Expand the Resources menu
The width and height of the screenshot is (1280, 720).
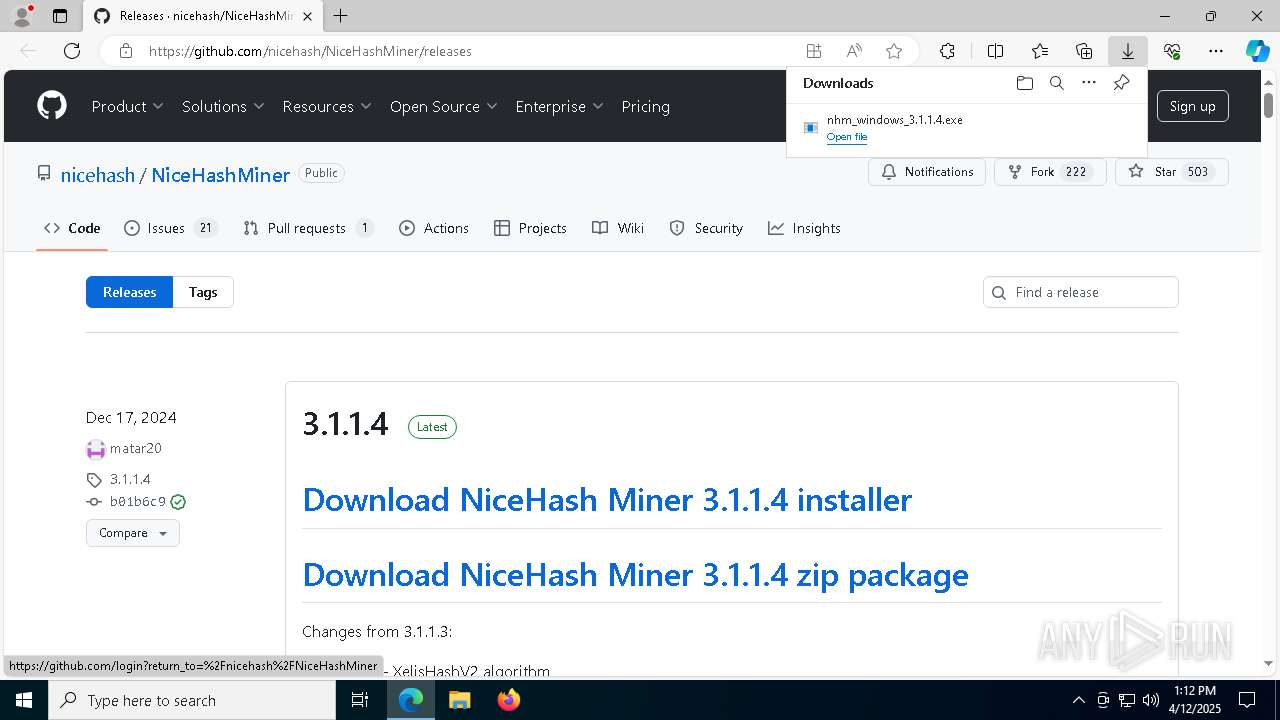pos(327,106)
